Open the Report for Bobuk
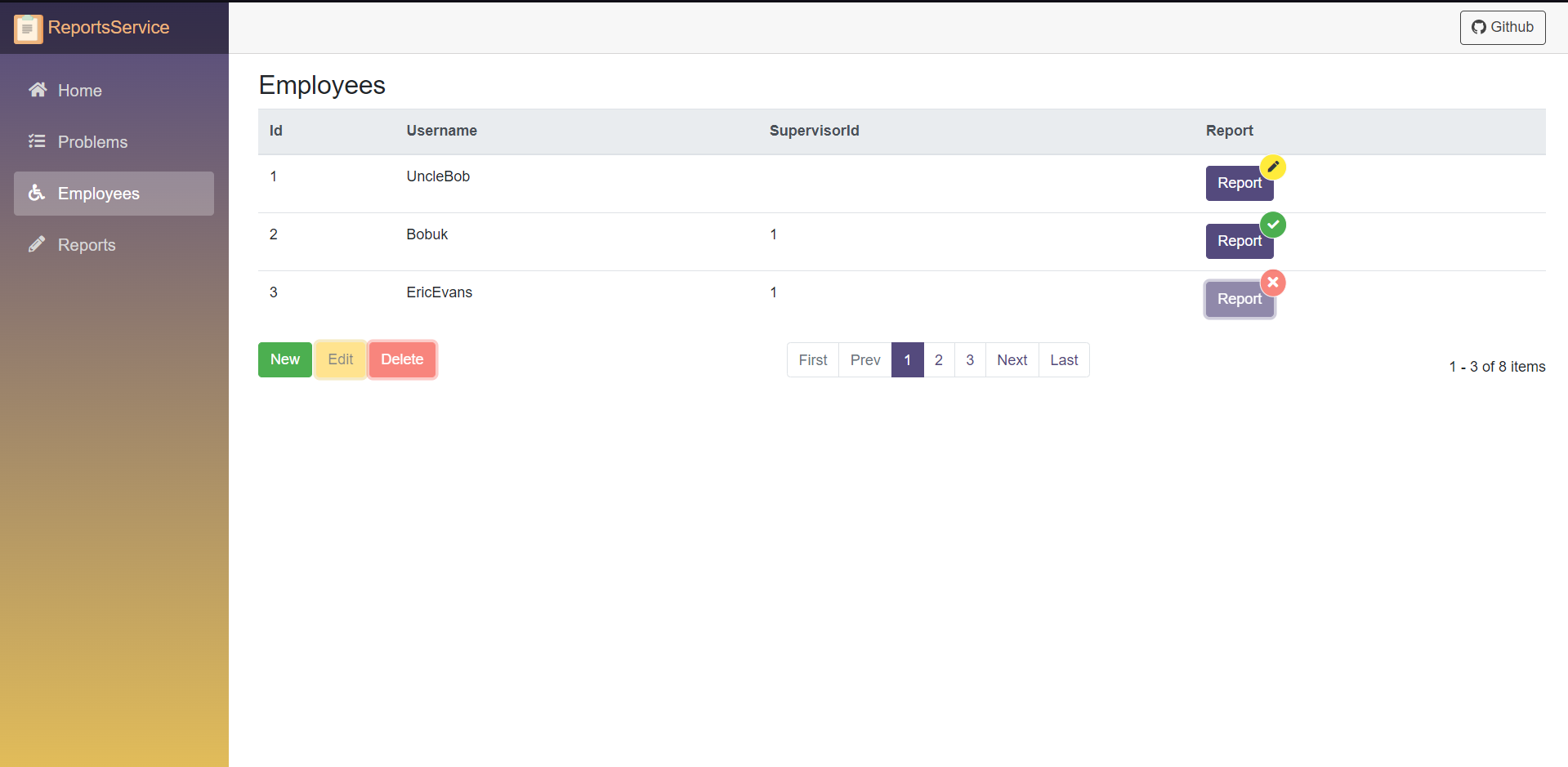This screenshot has width=1568, height=767. coord(1240,241)
